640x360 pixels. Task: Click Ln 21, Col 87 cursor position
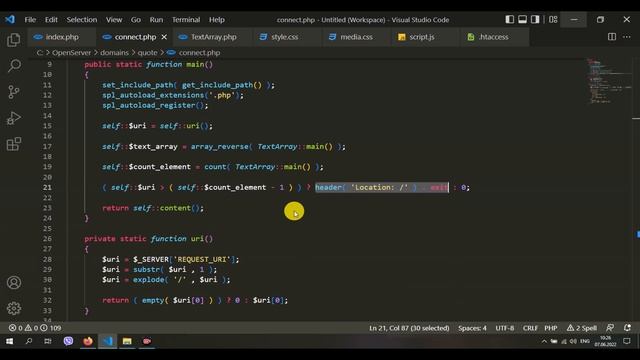point(409,328)
